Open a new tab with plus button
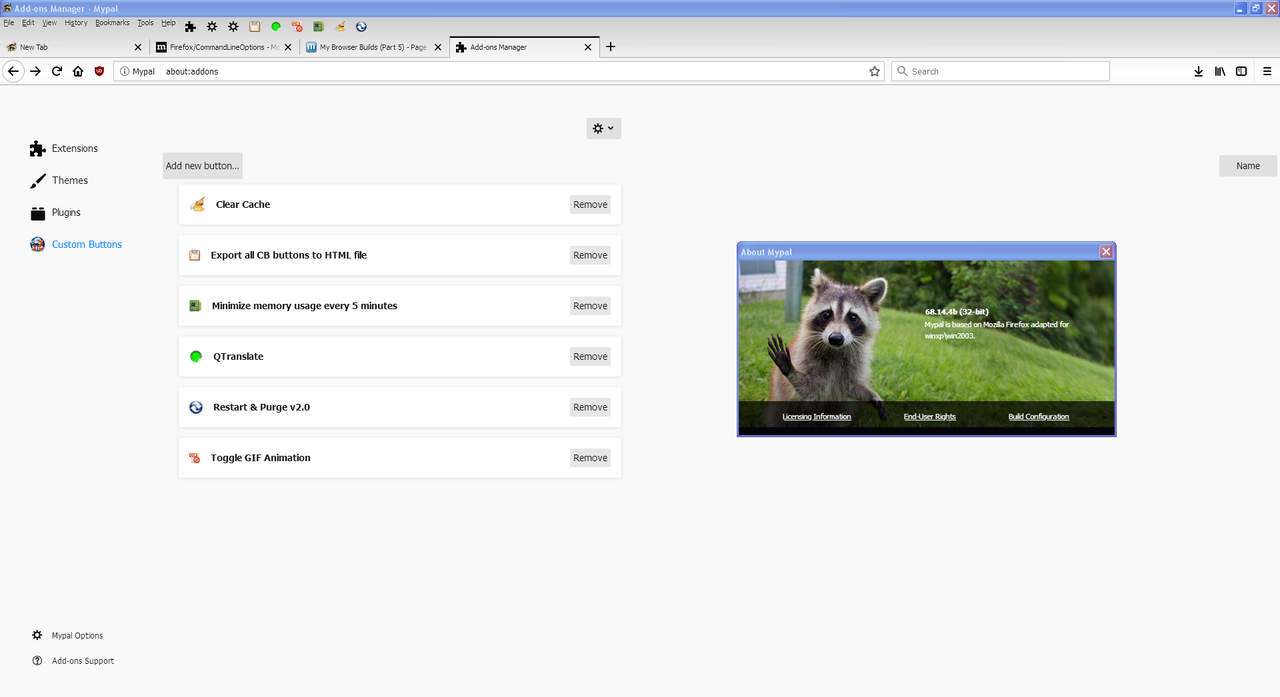 point(611,46)
